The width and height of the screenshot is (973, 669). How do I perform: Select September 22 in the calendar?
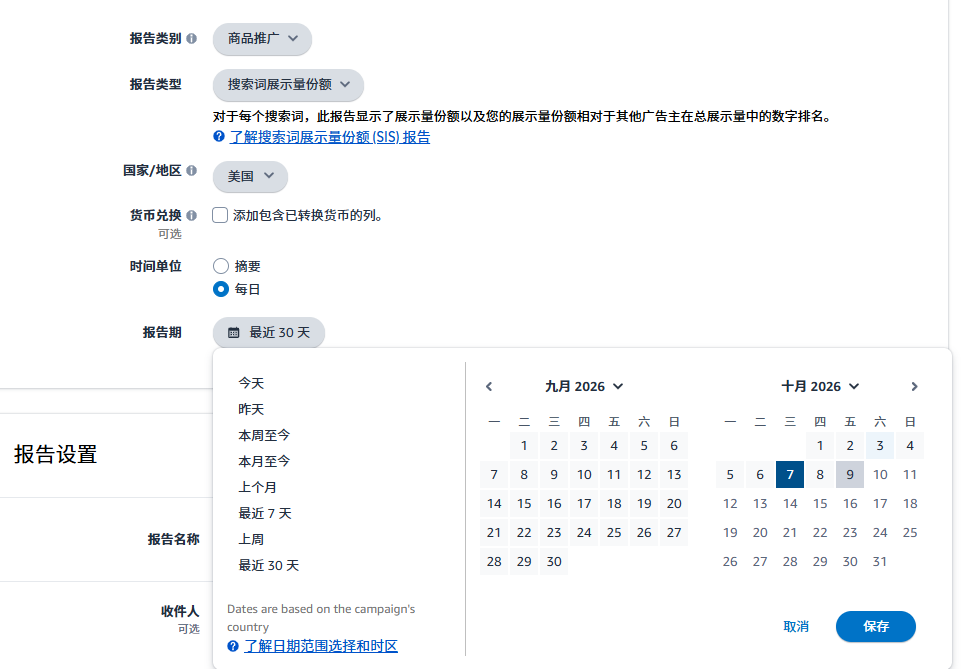pos(524,532)
